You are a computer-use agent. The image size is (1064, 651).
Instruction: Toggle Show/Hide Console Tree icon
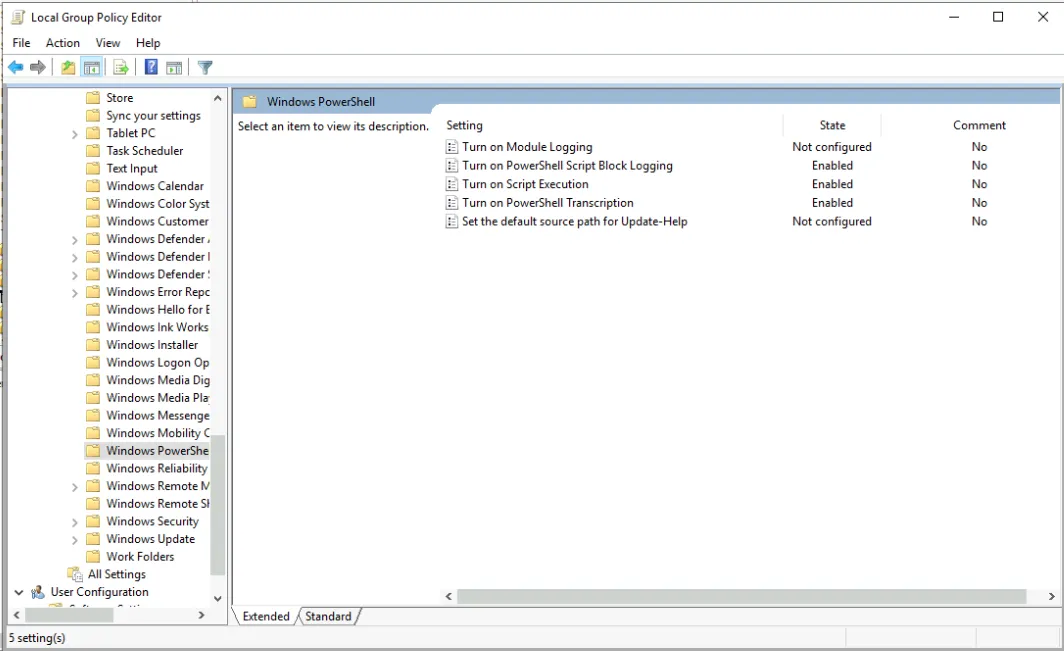pos(91,68)
